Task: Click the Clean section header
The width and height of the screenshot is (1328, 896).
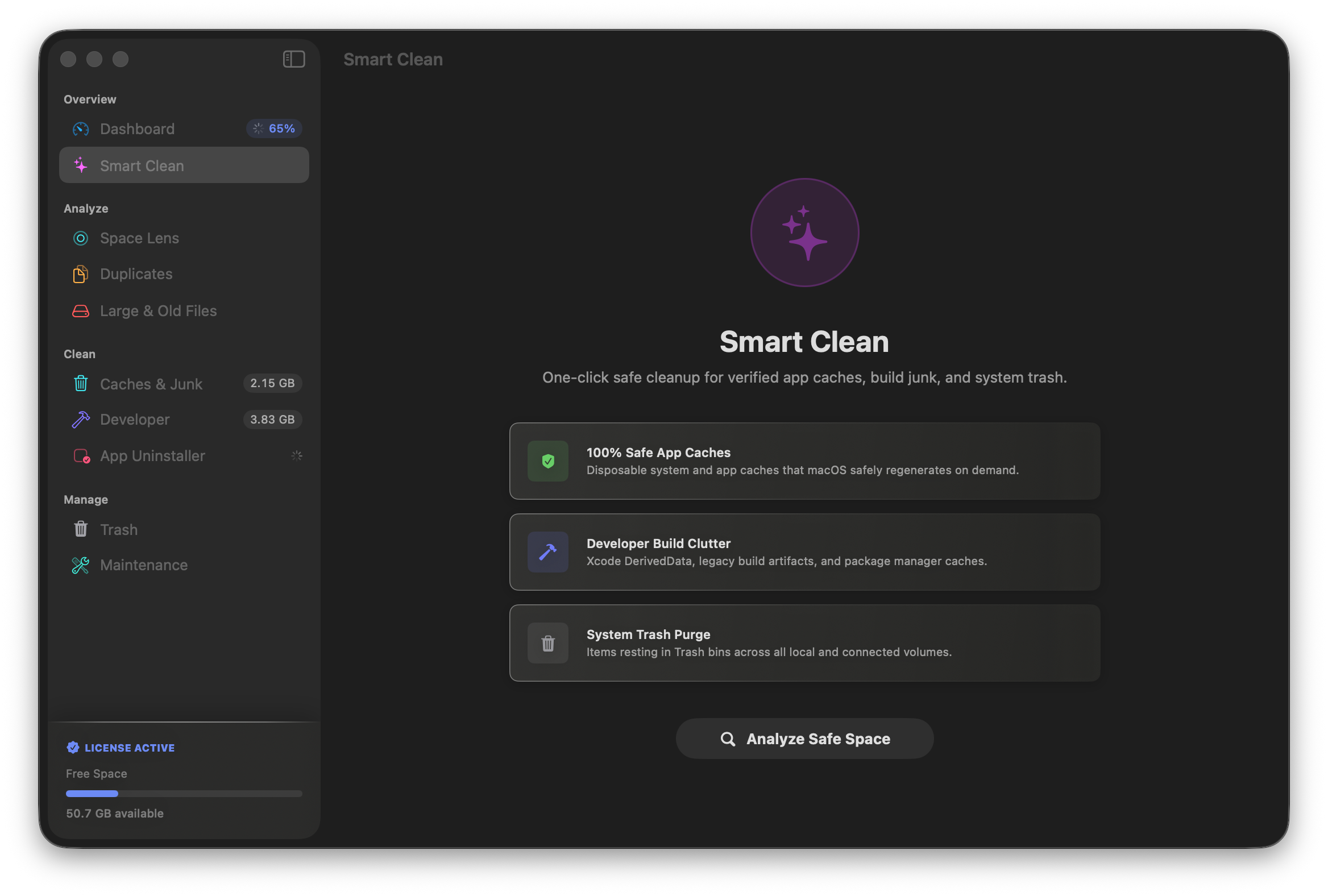Action: point(80,354)
